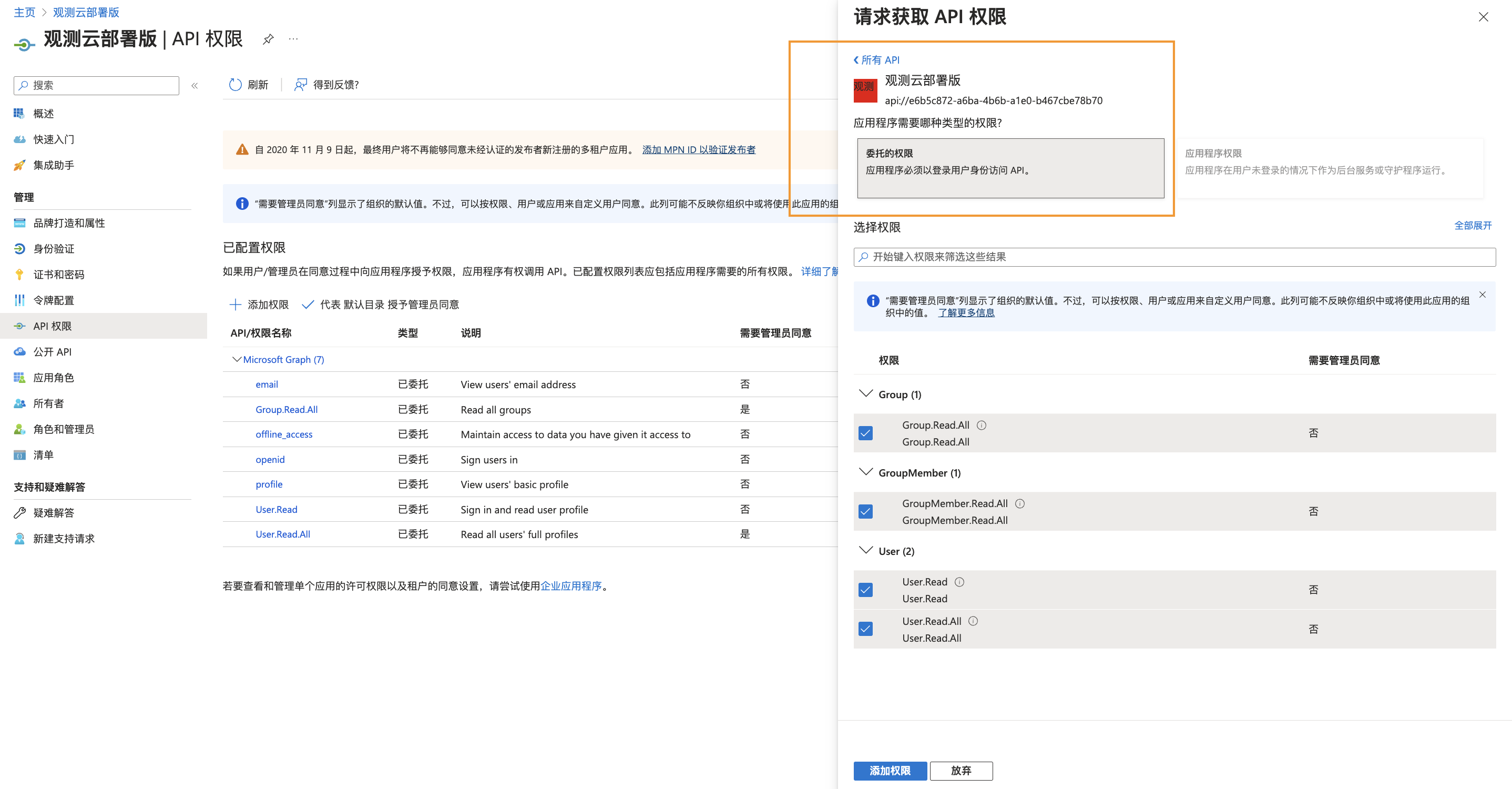Uncheck the User.Read.All permission checkbox
Image resolution: width=1512 pixels, height=789 pixels.
[866, 629]
